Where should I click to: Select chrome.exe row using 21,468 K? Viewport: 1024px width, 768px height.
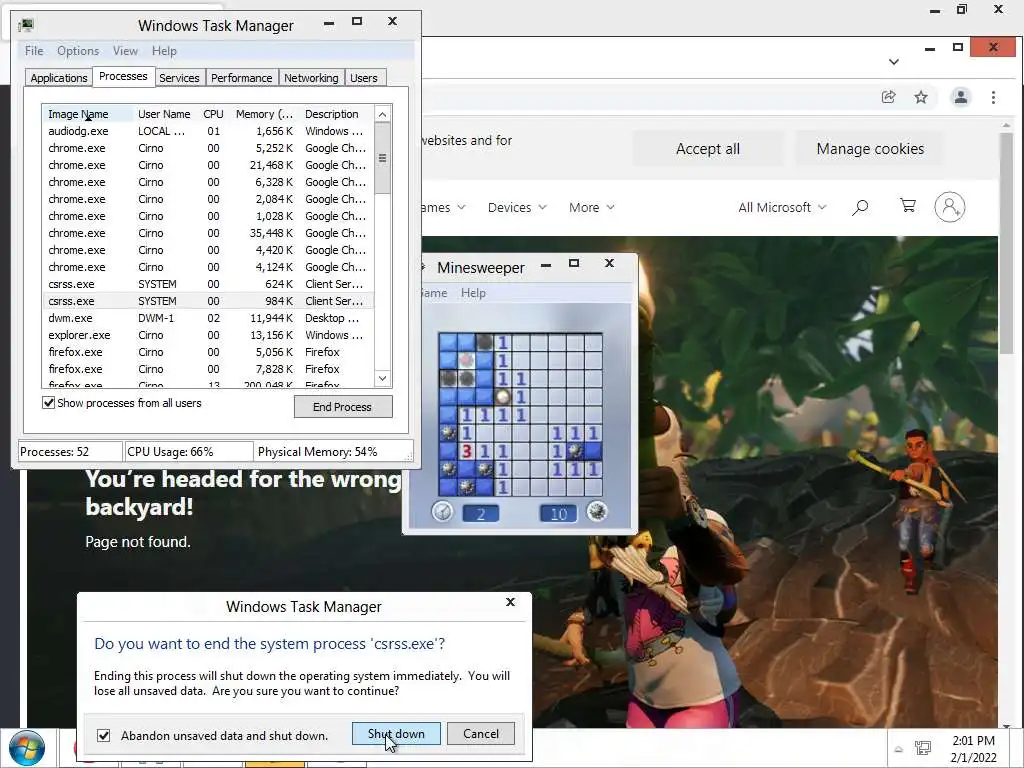(208, 165)
